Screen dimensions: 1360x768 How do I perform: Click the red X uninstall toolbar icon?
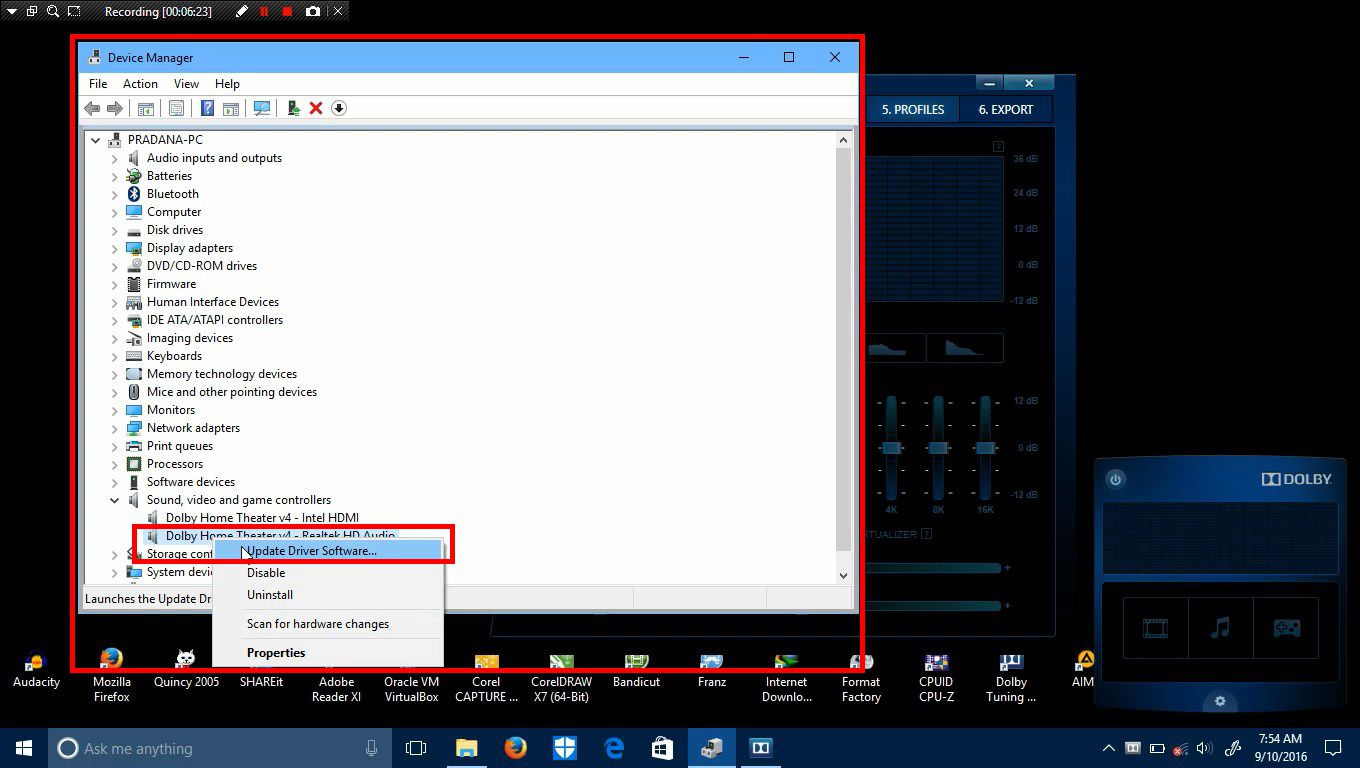(x=316, y=108)
